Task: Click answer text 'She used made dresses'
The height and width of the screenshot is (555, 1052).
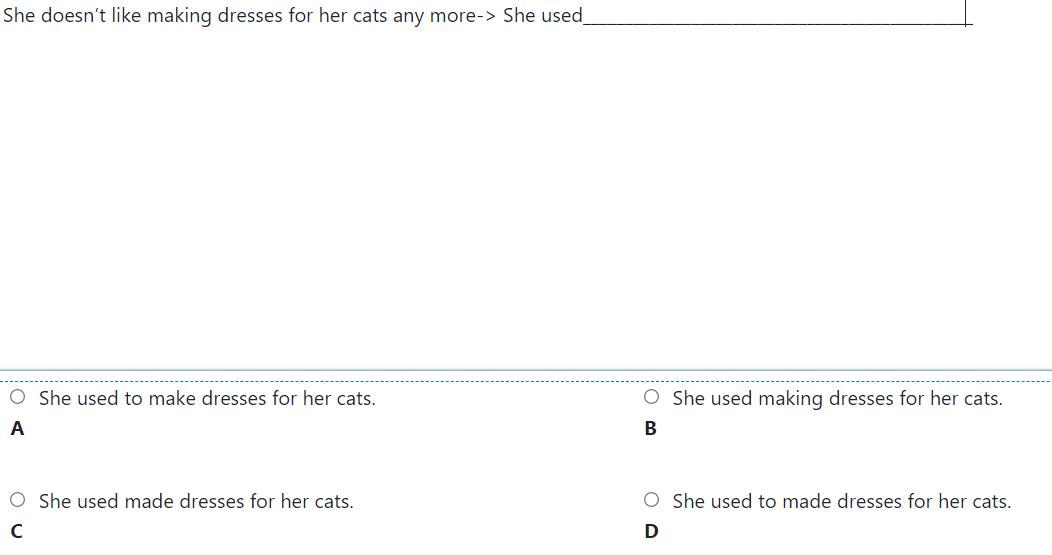Action: (196, 501)
